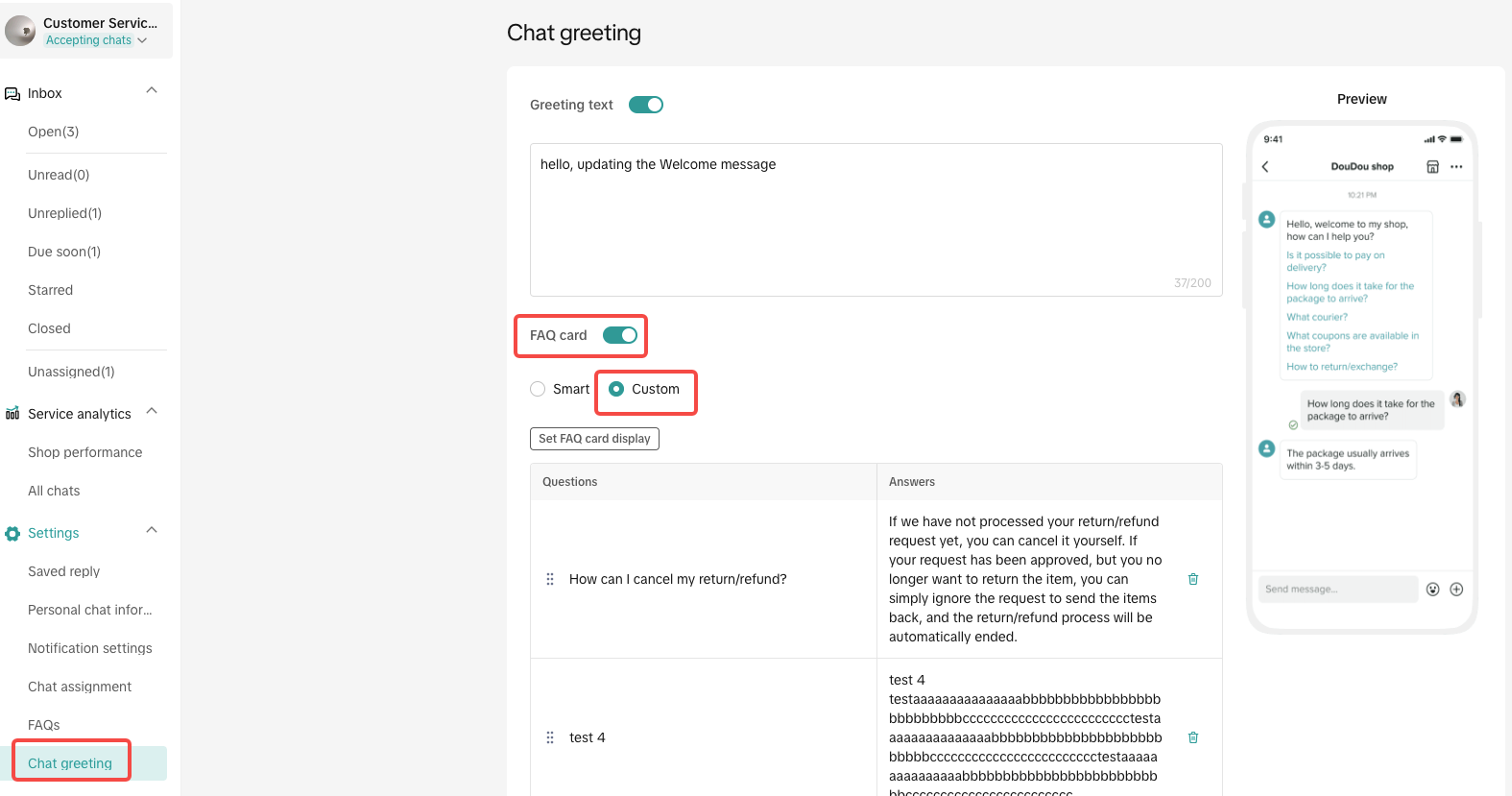This screenshot has width=1512, height=796.
Task: Delete the test 4 FAQ row
Action: click(1193, 737)
